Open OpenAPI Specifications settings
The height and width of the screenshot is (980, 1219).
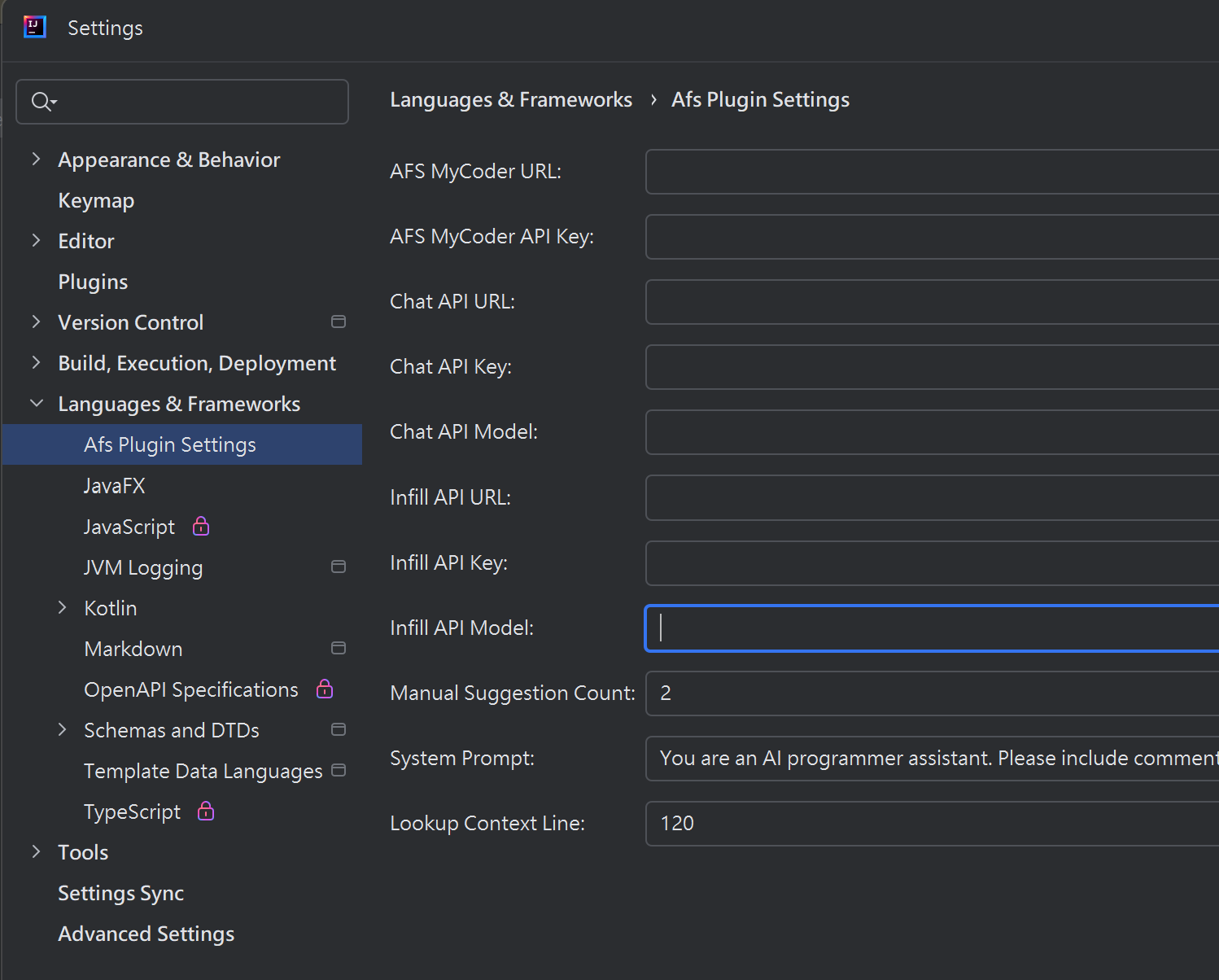click(191, 690)
